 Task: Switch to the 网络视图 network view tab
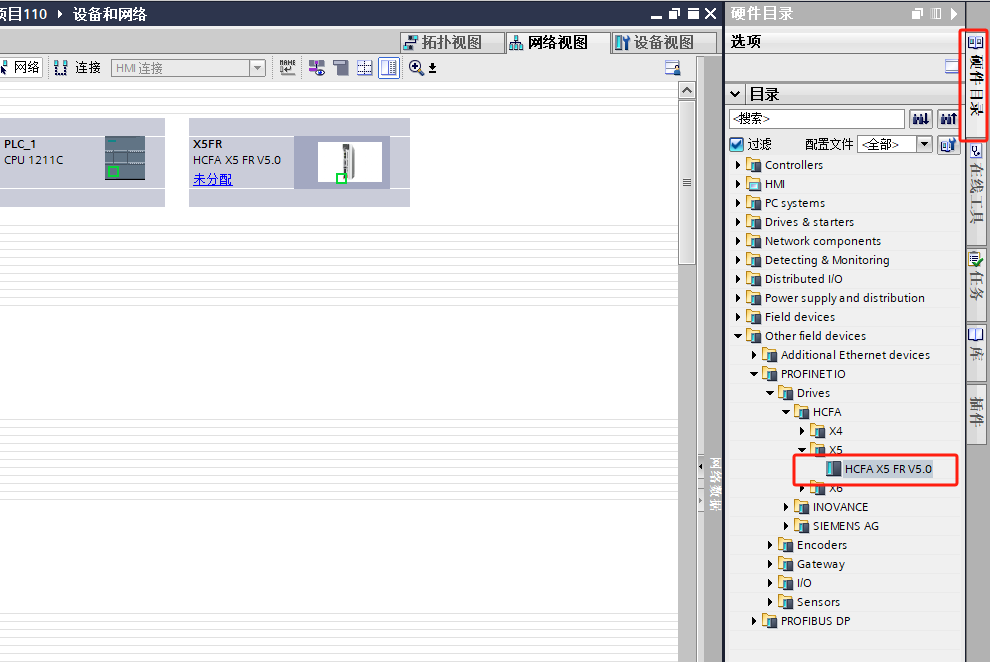coord(558,42)
